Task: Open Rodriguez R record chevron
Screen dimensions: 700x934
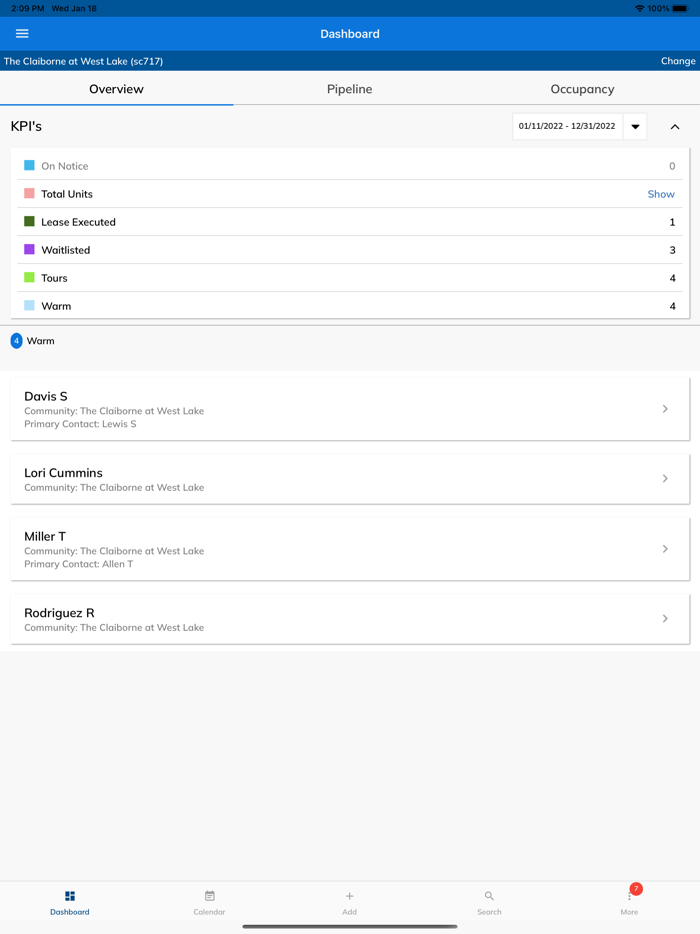Action: 665,618
